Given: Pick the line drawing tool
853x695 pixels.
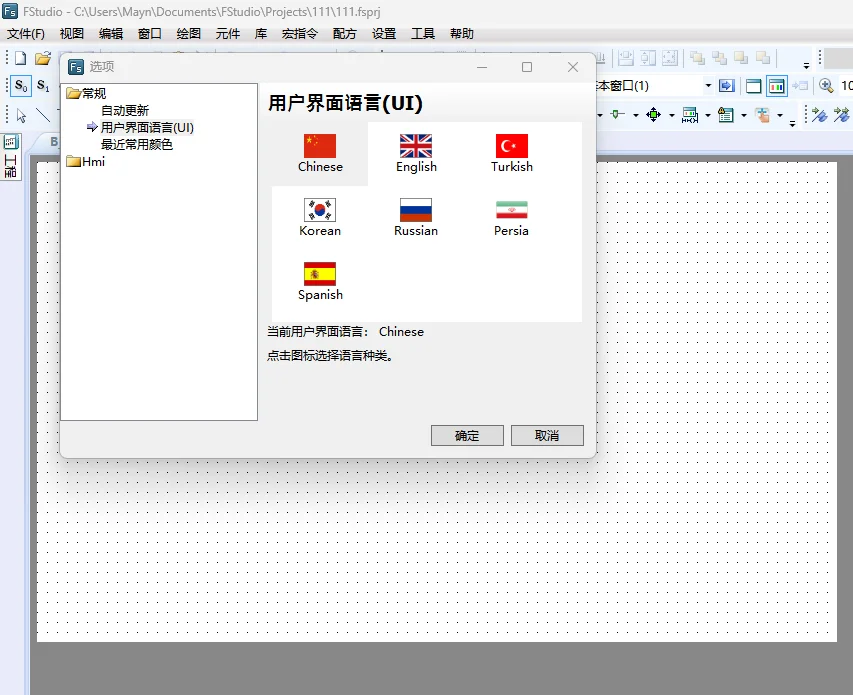Looking at the screenshot, I should [43, 115].
